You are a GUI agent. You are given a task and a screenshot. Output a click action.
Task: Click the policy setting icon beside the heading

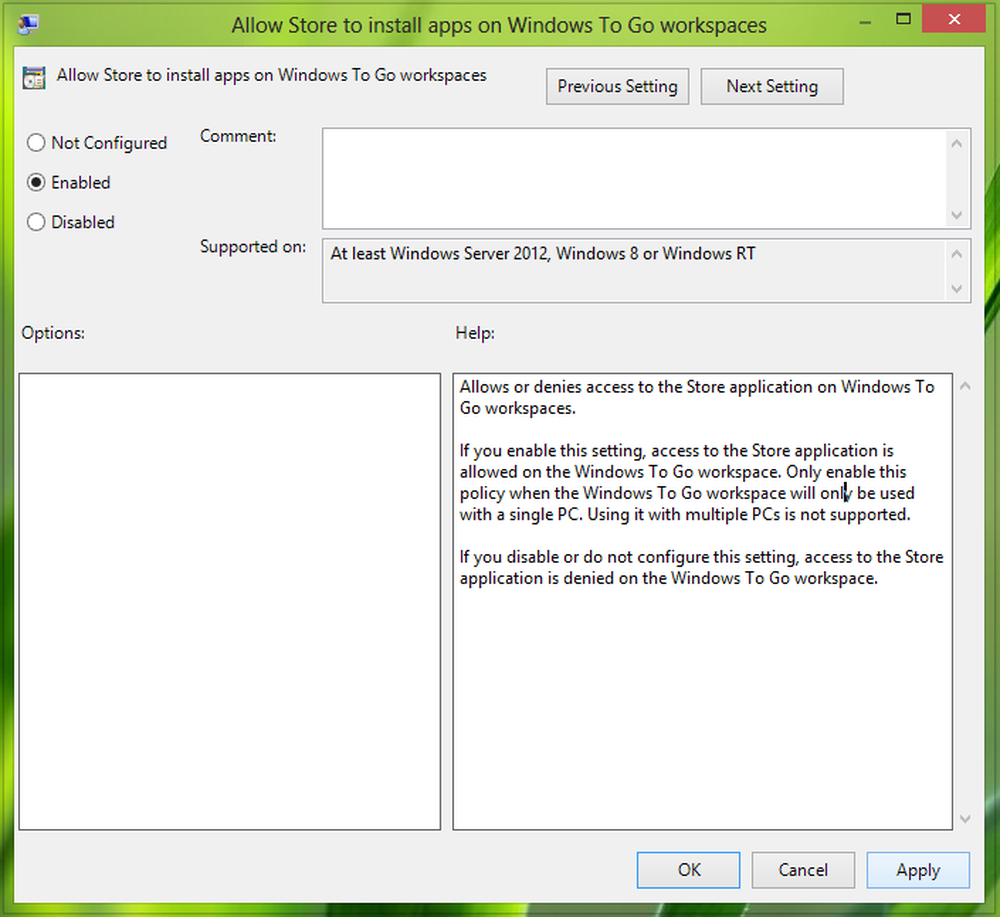click(34, 78)
